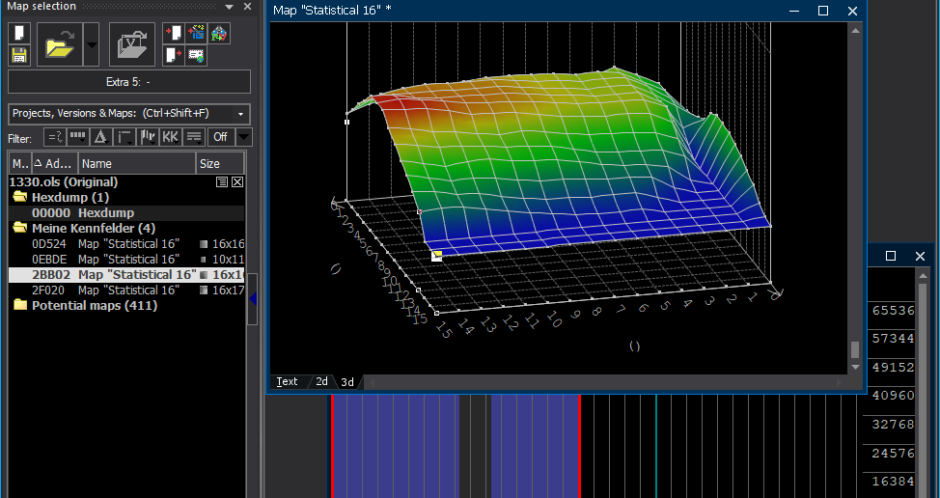Click the export page icon with red arrow
The image size is (940, 498).
coord(174,55)
